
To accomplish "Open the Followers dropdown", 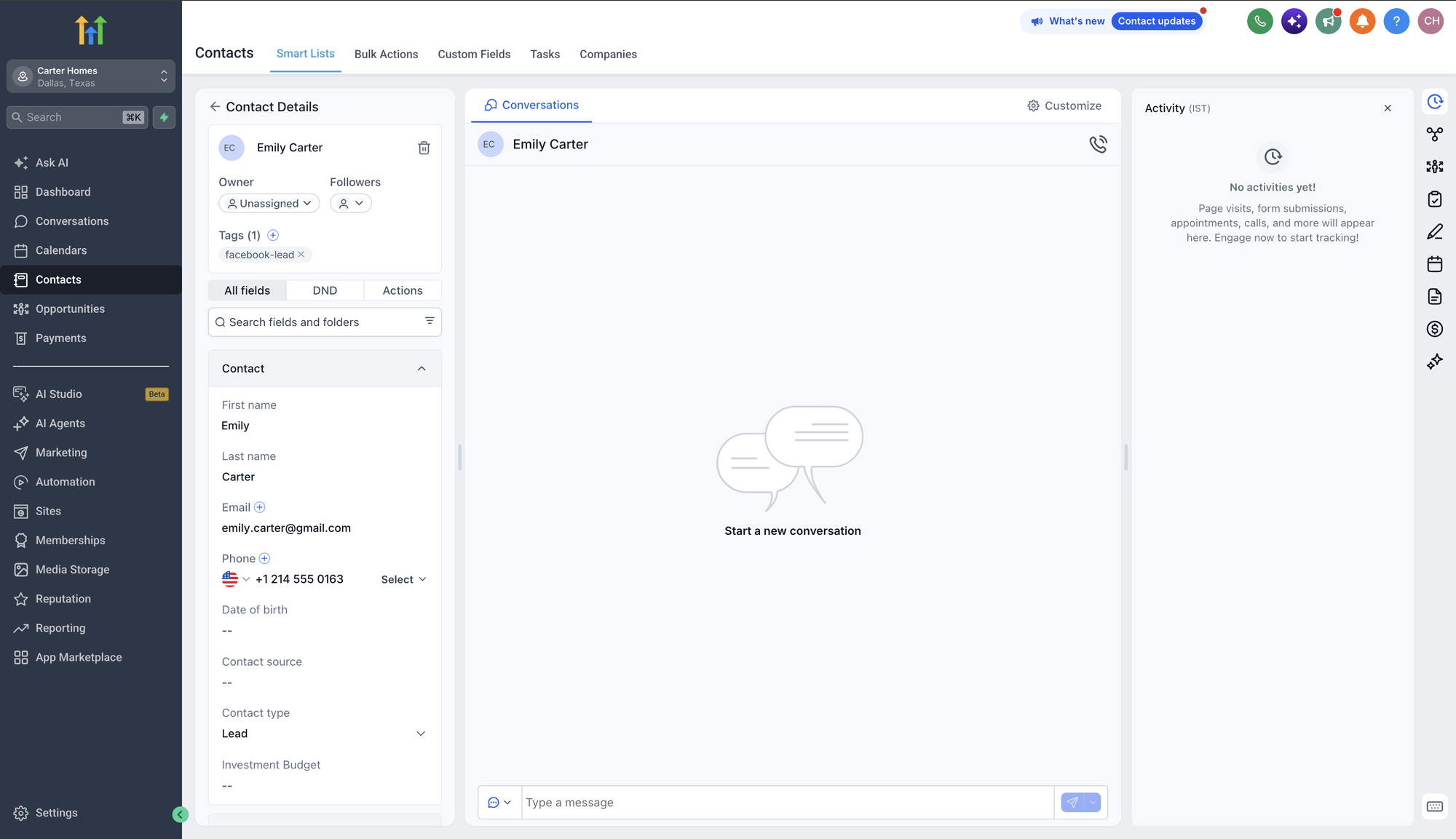I will [x=351, y=203].
